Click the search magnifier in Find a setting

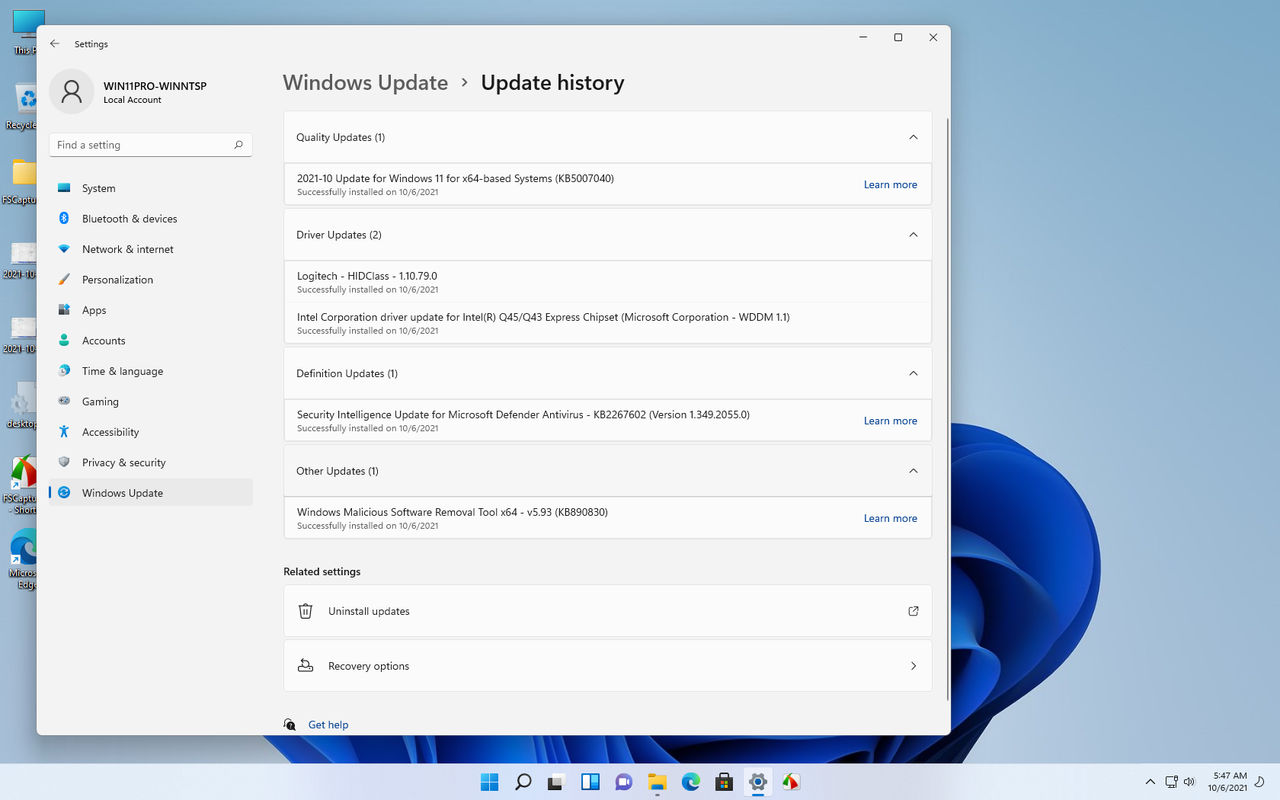click(238, 145)
